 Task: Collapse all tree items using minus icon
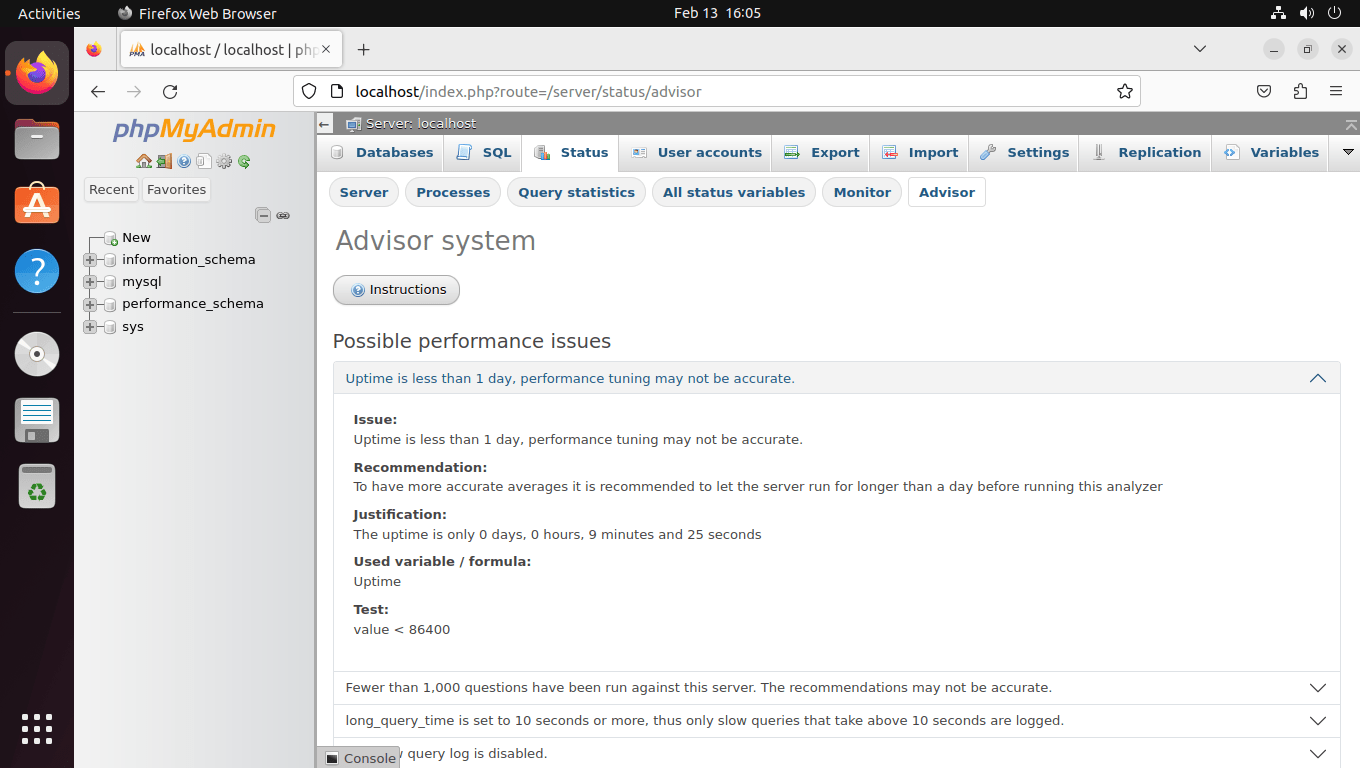pos(263,214)
